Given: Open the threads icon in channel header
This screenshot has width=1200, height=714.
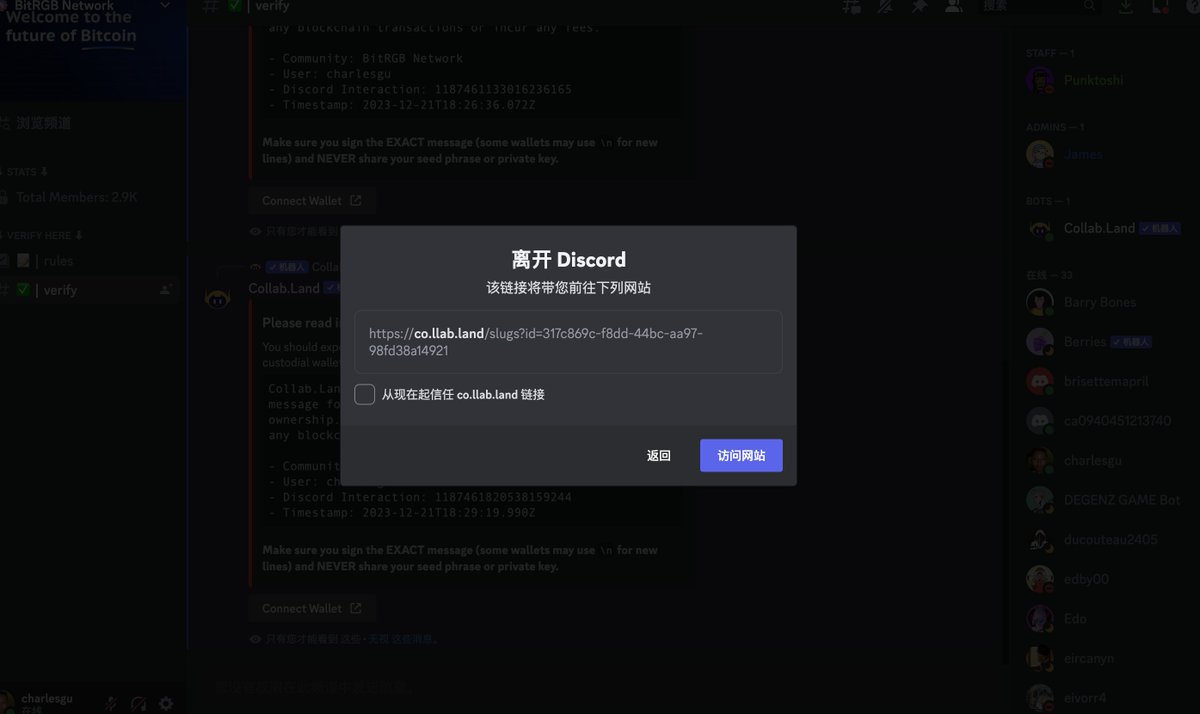Looking at the screenshot, I should 852,6.
